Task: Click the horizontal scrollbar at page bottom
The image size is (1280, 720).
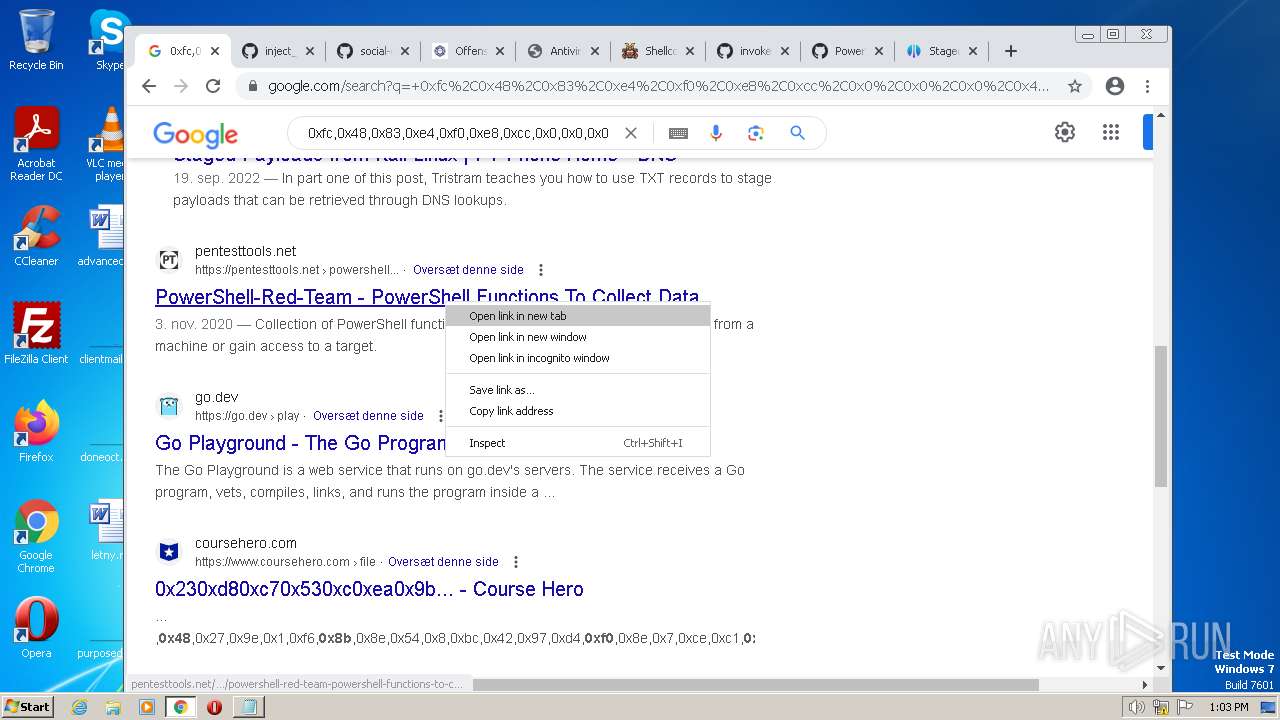Action: 755,685
